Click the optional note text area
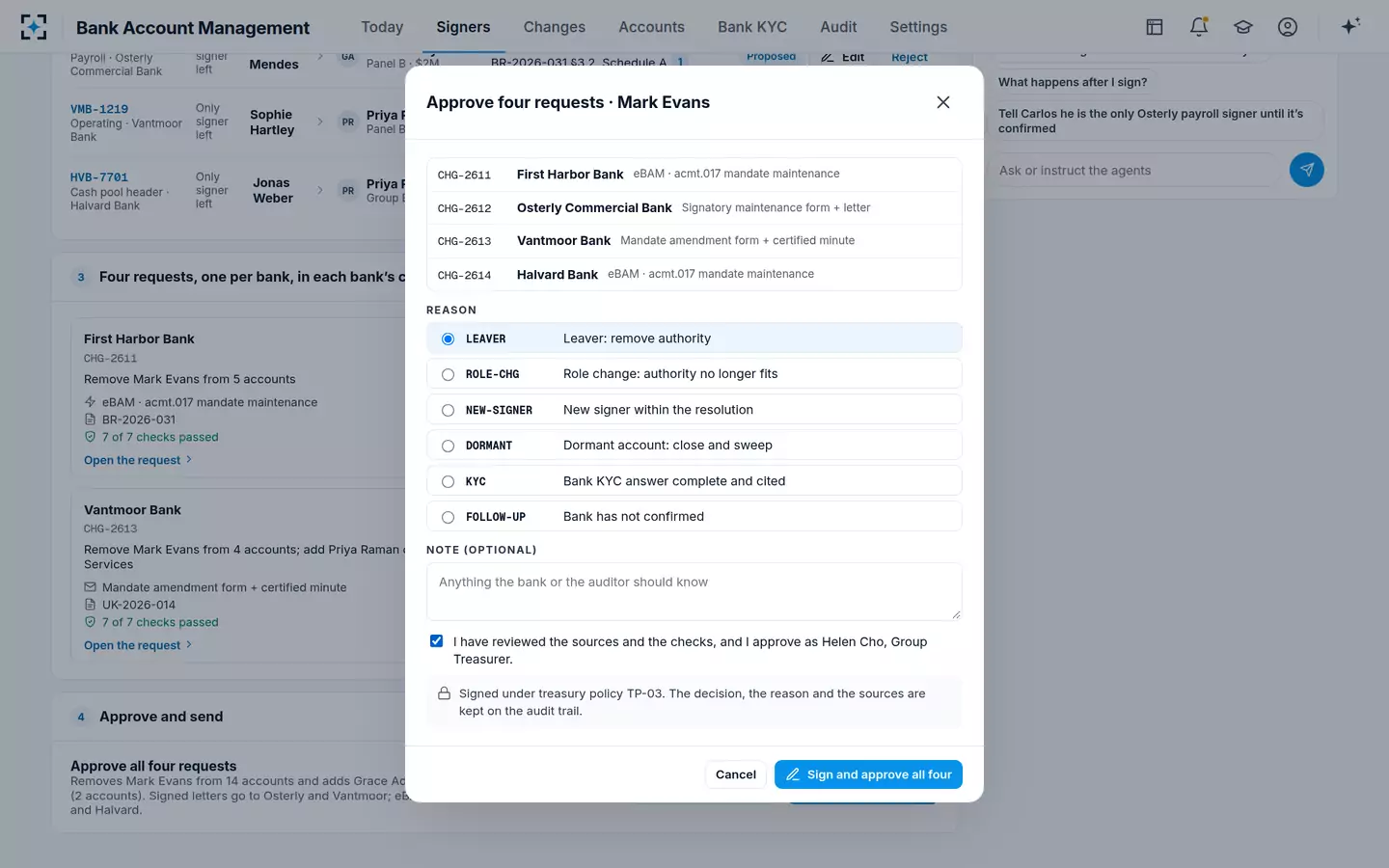The height and width of the screenshot is (868, 1389). click(694, 591)
